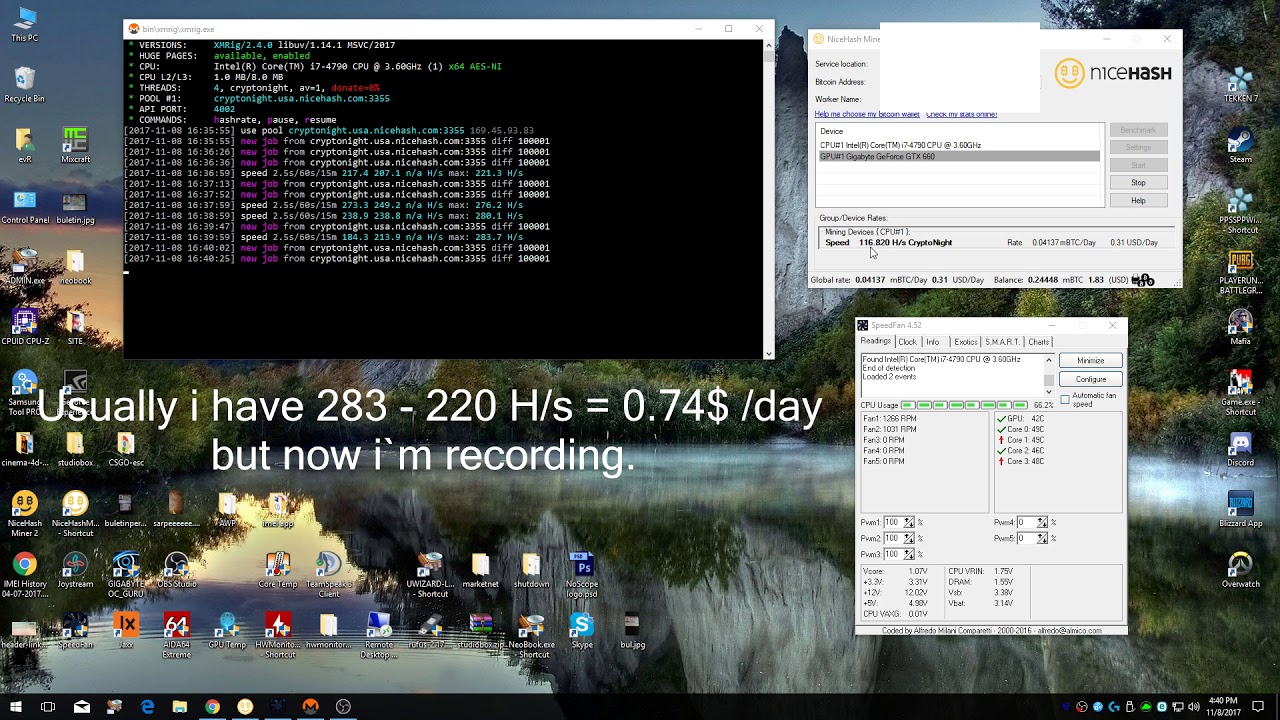Viewport: 1280px width, 720px height.
Task: Open Google Chrome from the taskbar
Action: point(213,706)
